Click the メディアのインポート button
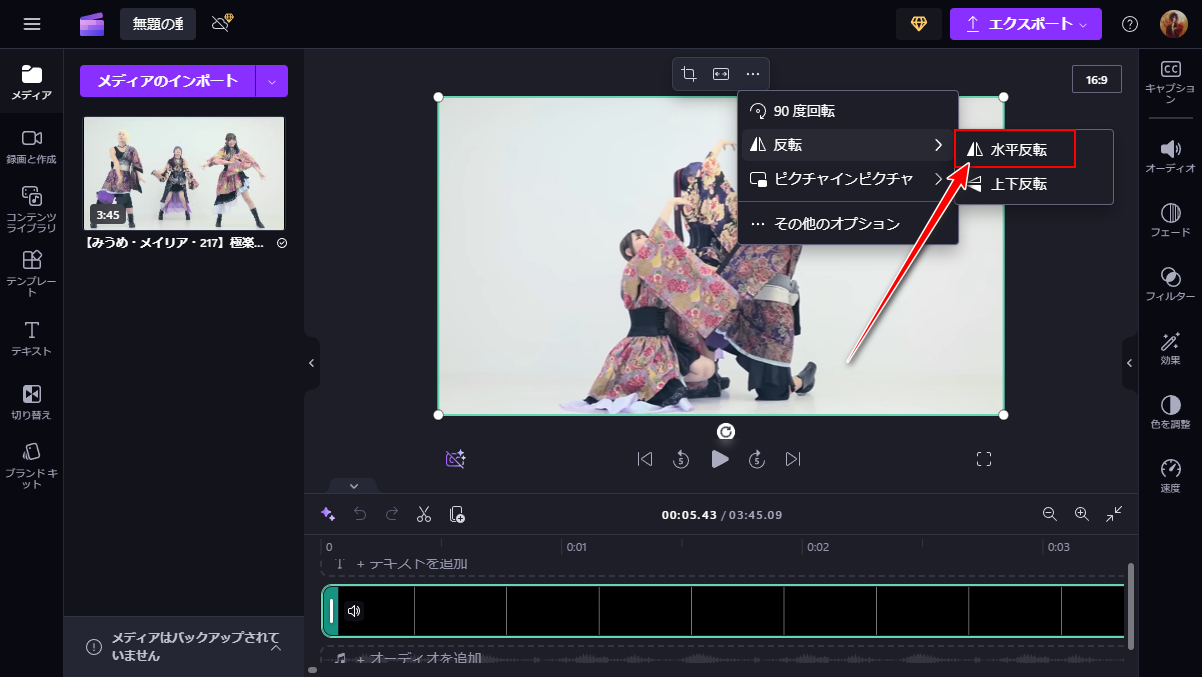Viewport: 1202px width, 677px height. (x=167, y=81)
